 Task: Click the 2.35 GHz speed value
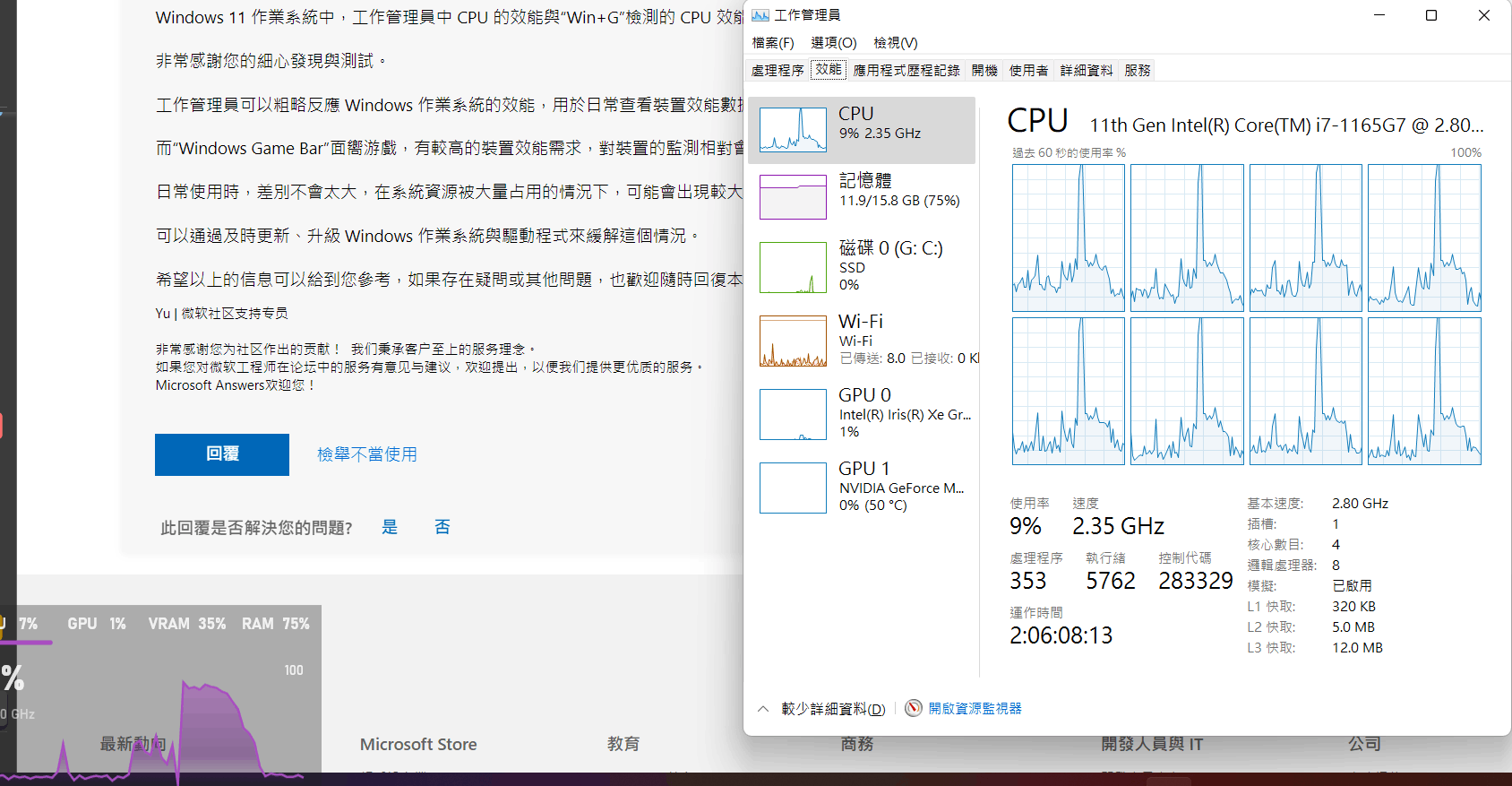tap(1118, 526)
